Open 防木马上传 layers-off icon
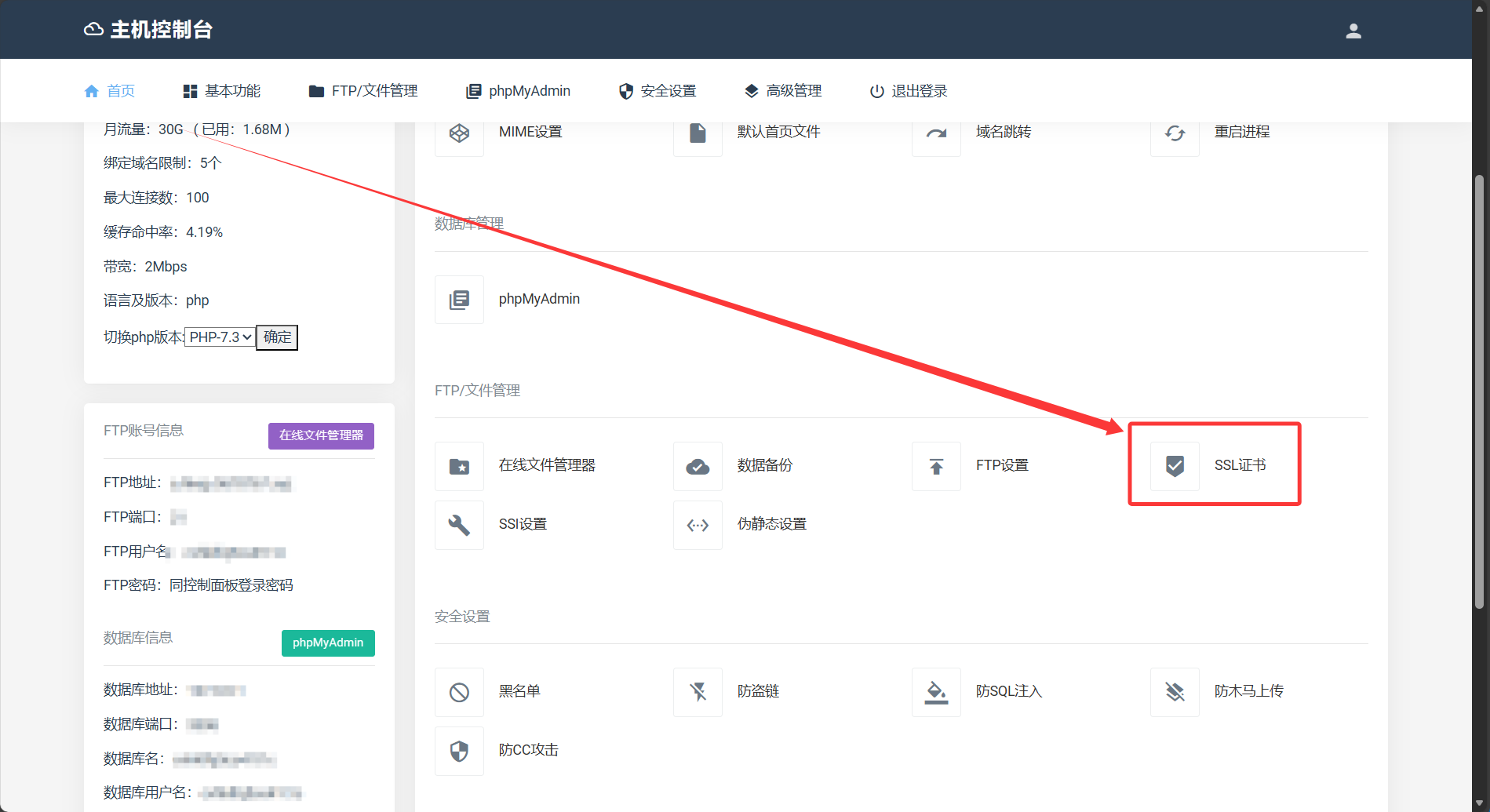The image size is (1490, 812). click(1175, 692)
